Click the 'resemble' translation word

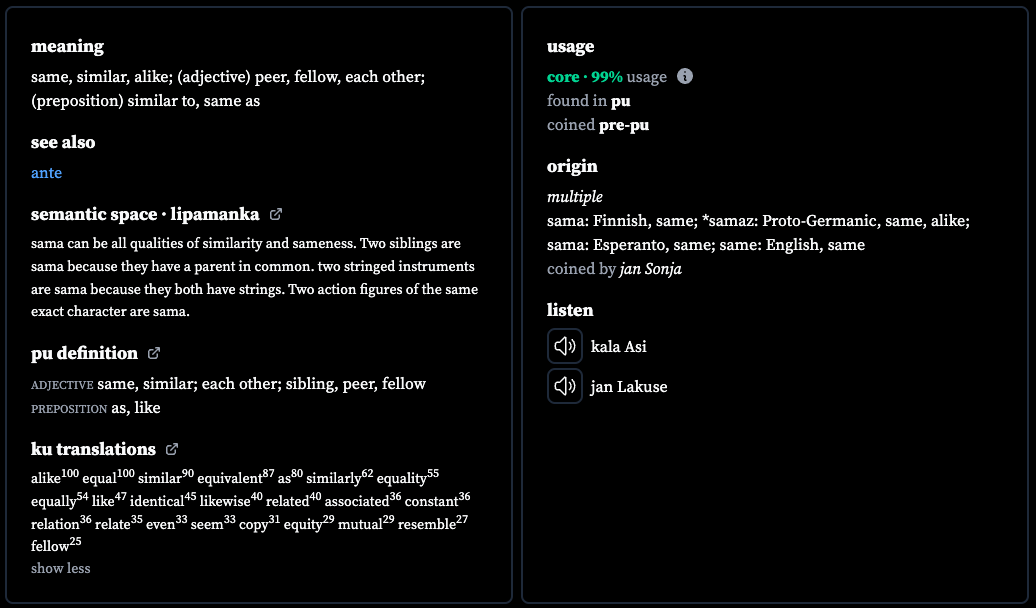pos(427,525)
